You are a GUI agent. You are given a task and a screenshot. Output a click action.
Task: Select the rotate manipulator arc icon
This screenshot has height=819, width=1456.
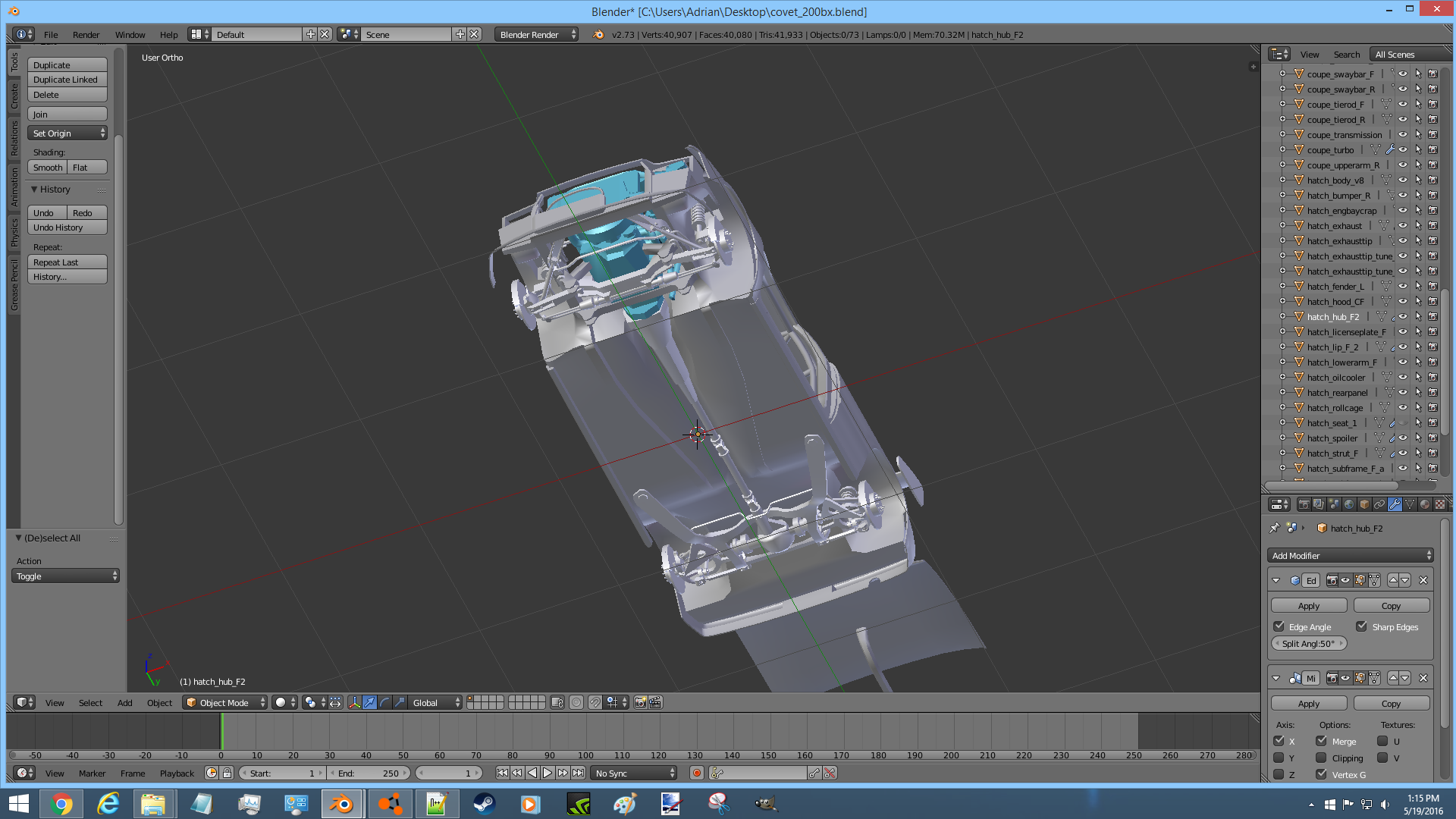(384, 703)
